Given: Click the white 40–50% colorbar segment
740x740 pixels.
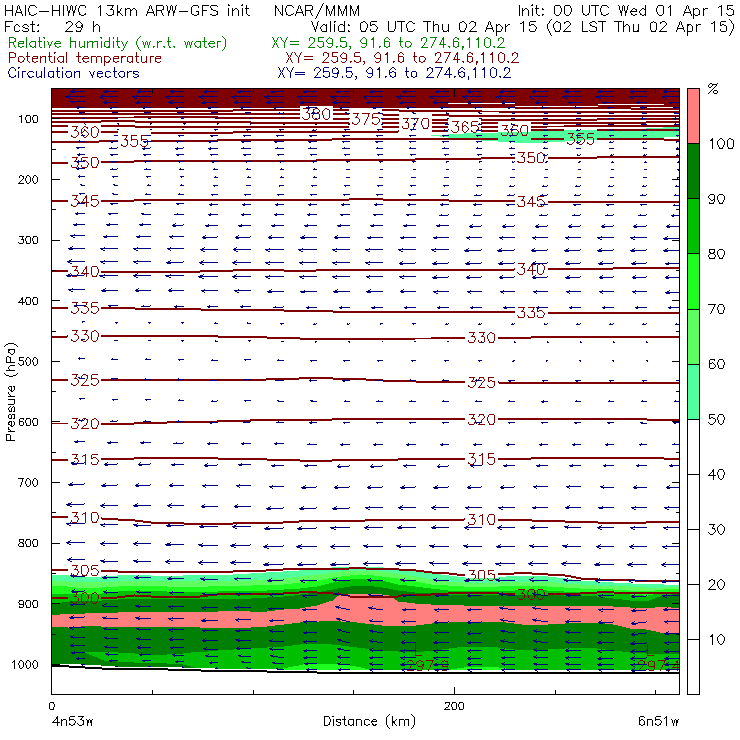Looking at the screenshot, I should point(693,447).
